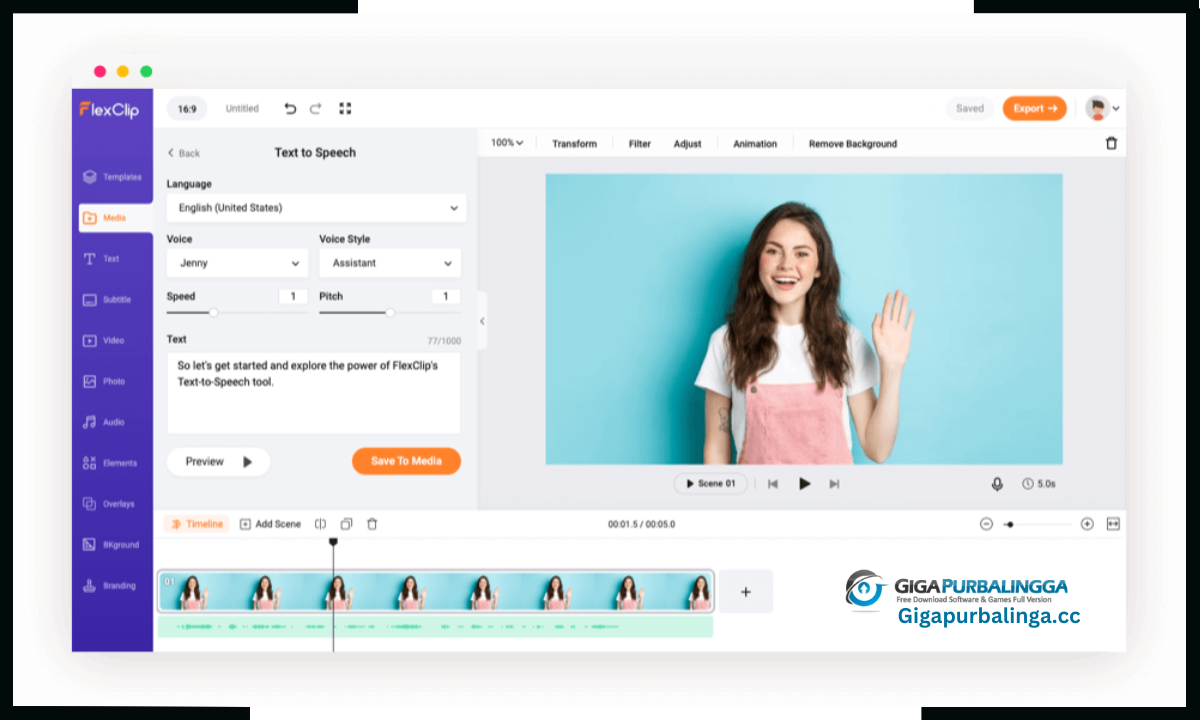Open the BKground sidebar section
This screenshot has width=1200, height=720.
[x=112, y=545]
